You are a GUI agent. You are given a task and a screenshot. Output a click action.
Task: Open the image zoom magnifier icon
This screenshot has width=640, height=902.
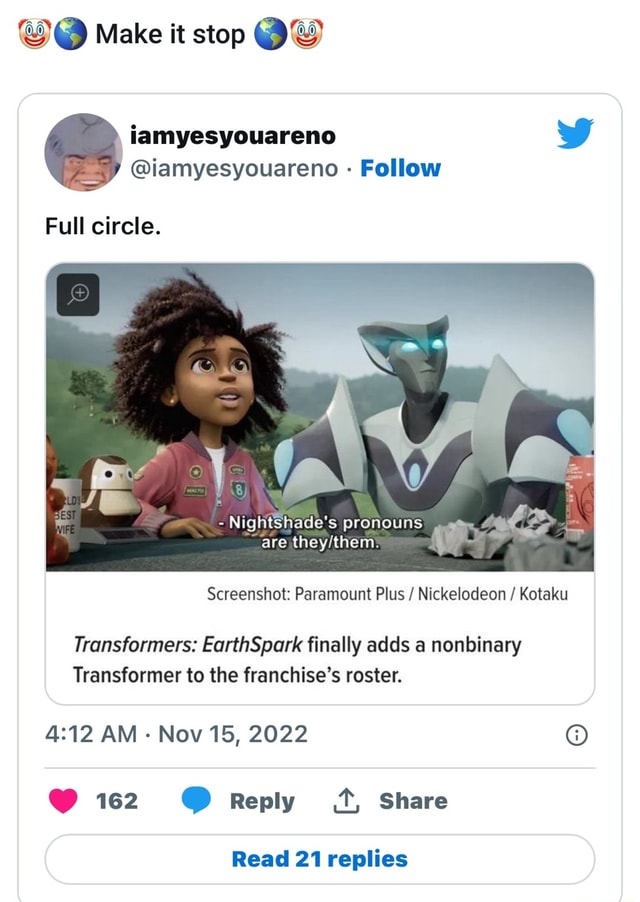78,295
